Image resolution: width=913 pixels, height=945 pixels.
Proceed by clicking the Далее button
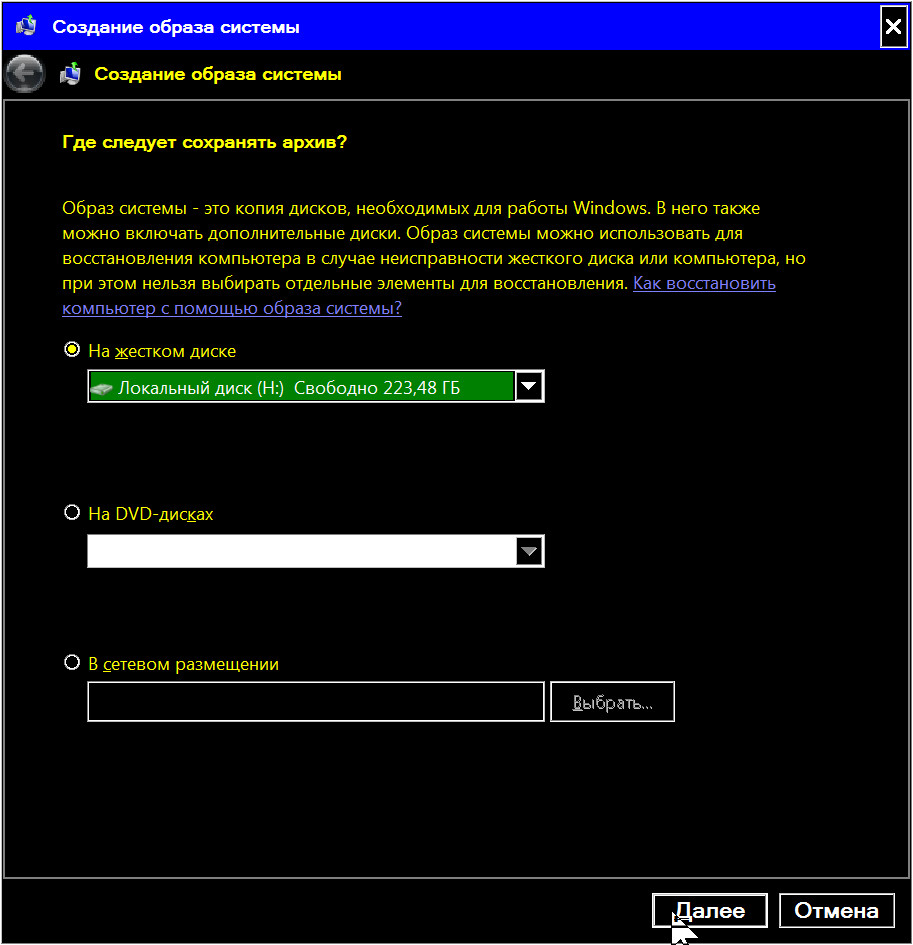[709, 911]
